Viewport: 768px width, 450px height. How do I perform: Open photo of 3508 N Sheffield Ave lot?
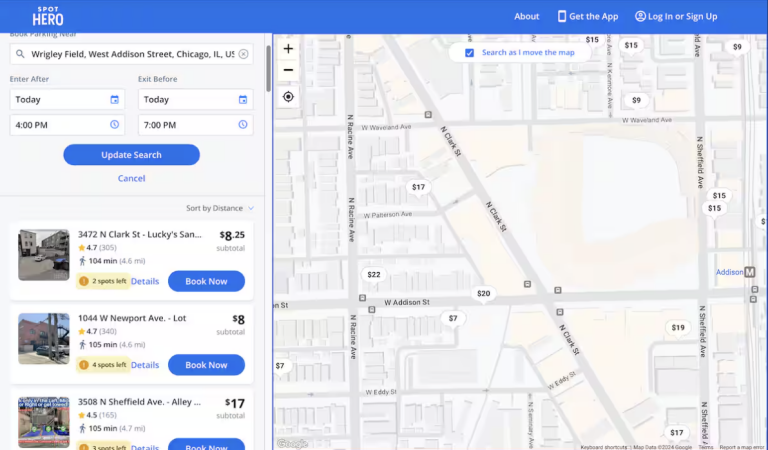(x=44, y=422)
